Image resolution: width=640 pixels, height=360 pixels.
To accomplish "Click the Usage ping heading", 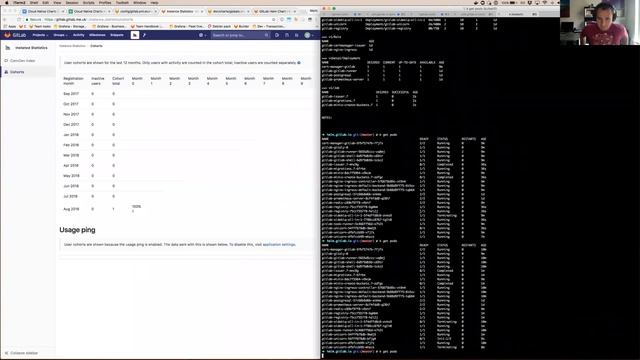I will coord(77,230).
